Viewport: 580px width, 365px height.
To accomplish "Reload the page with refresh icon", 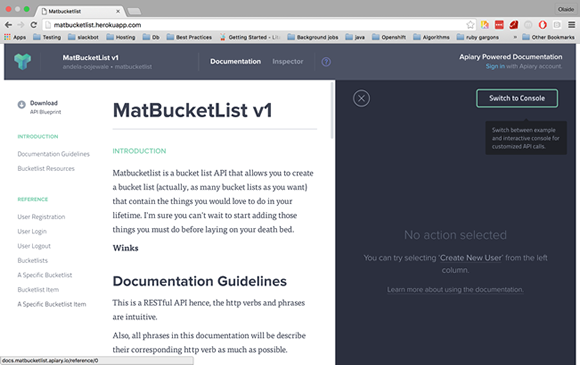I will [x=34, y=25].
